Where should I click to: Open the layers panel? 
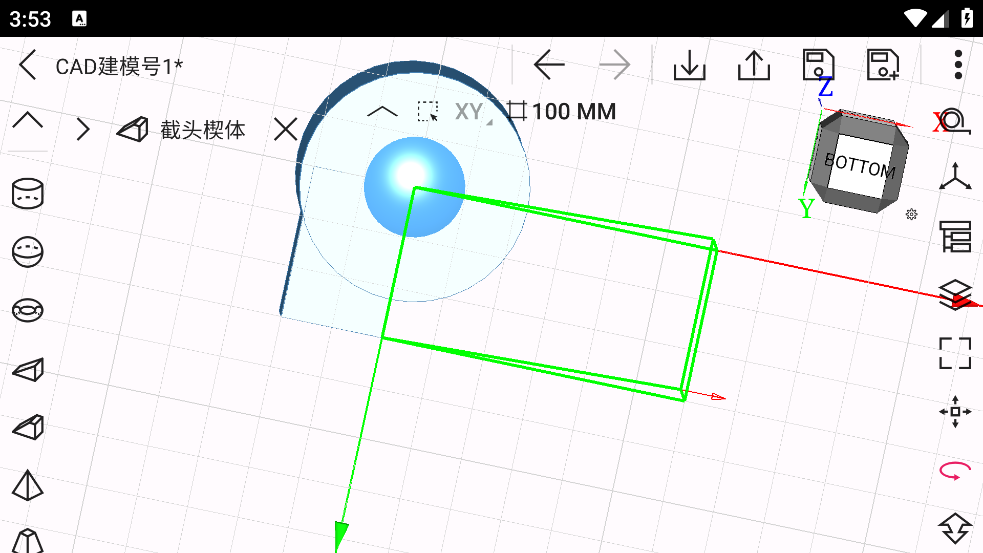pos(955,293)
